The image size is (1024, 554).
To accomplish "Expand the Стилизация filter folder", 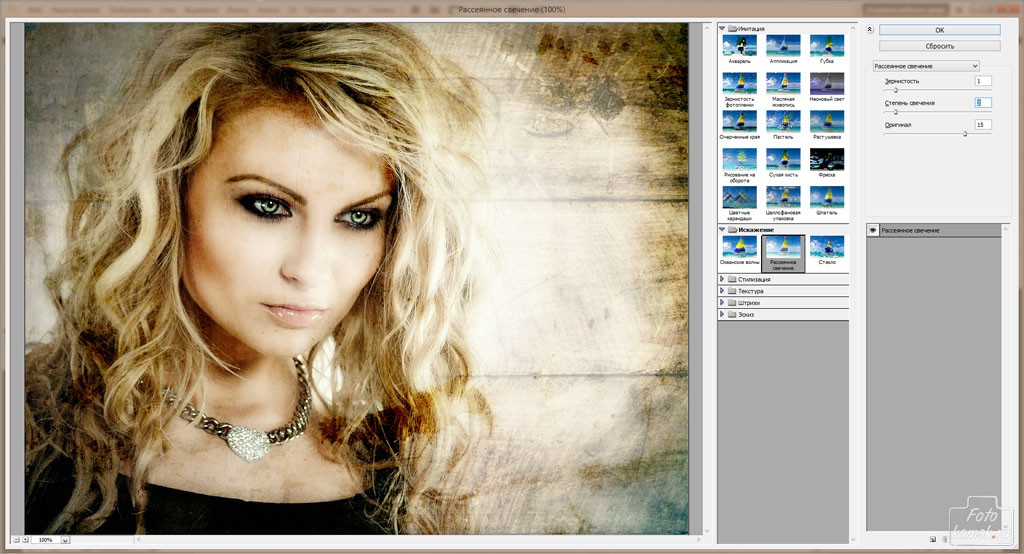I will [723, 279].
